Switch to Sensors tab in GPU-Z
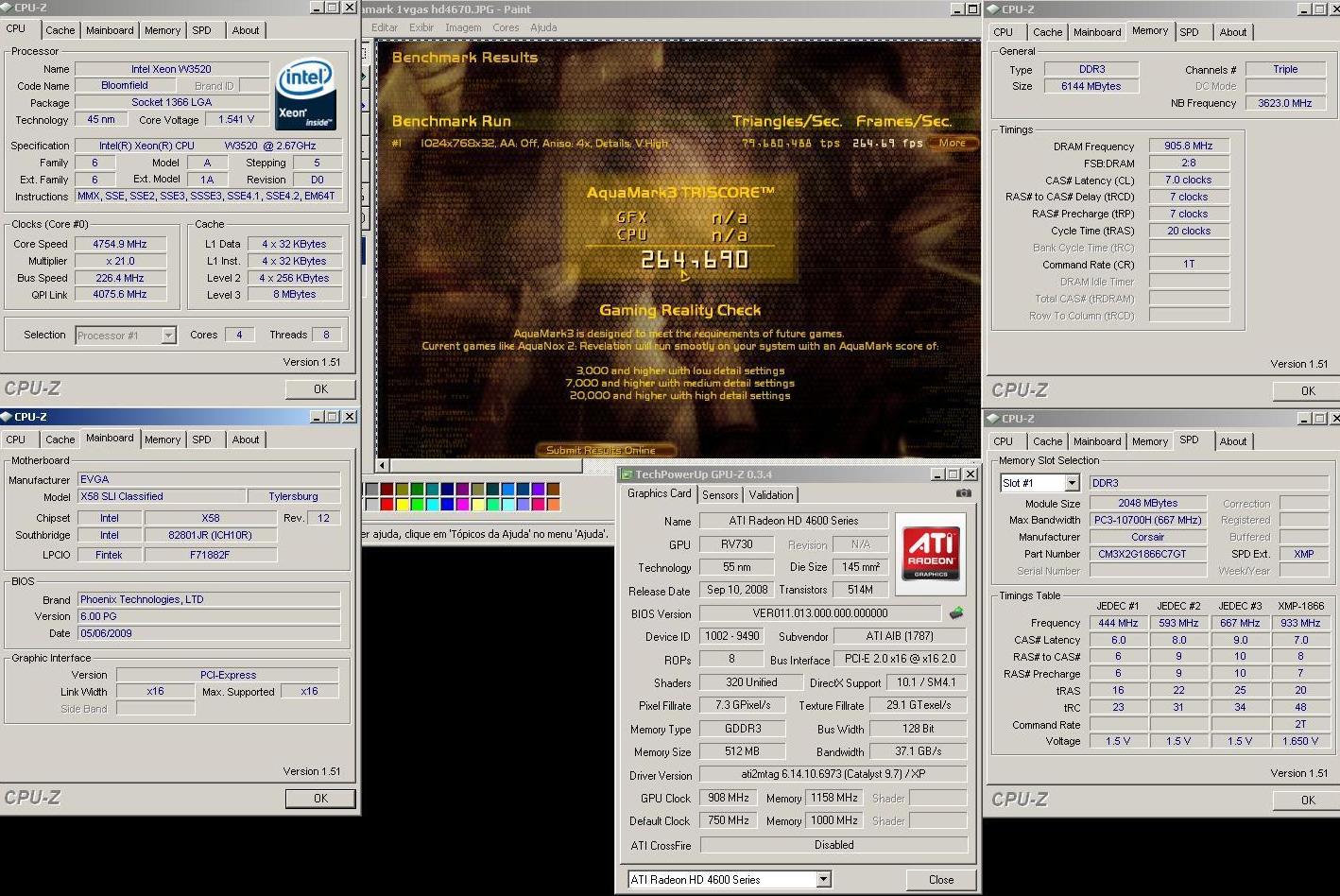 [x=720, y=495]
